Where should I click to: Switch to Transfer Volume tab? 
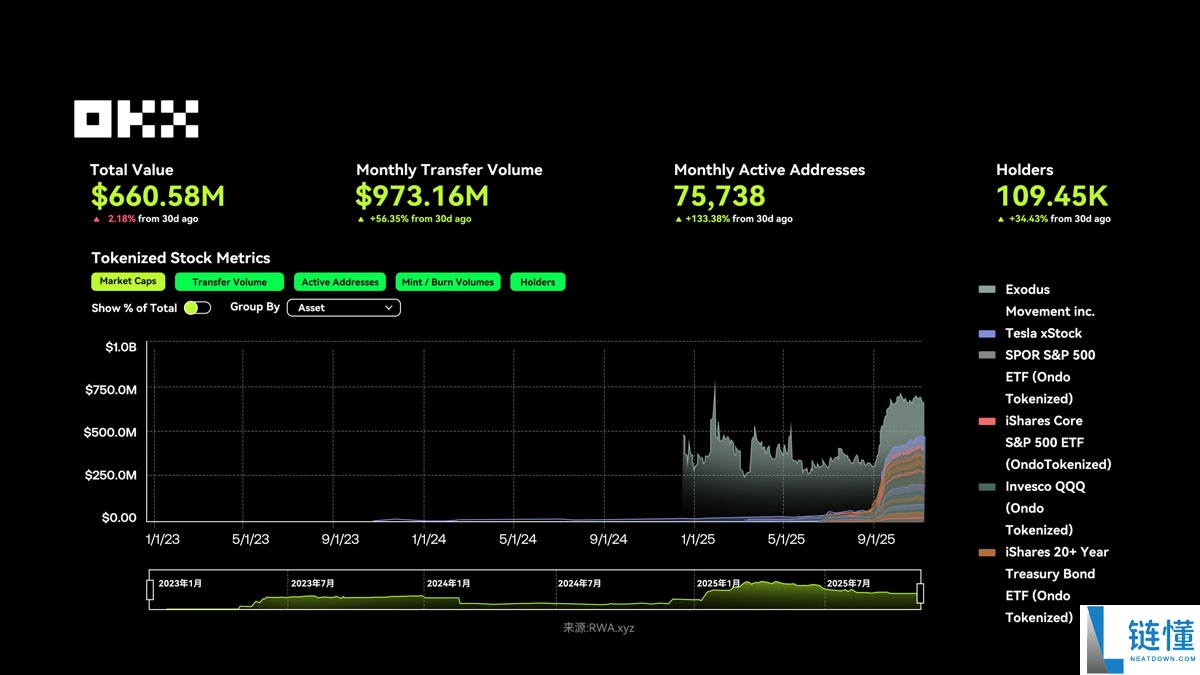click(229, 282)
